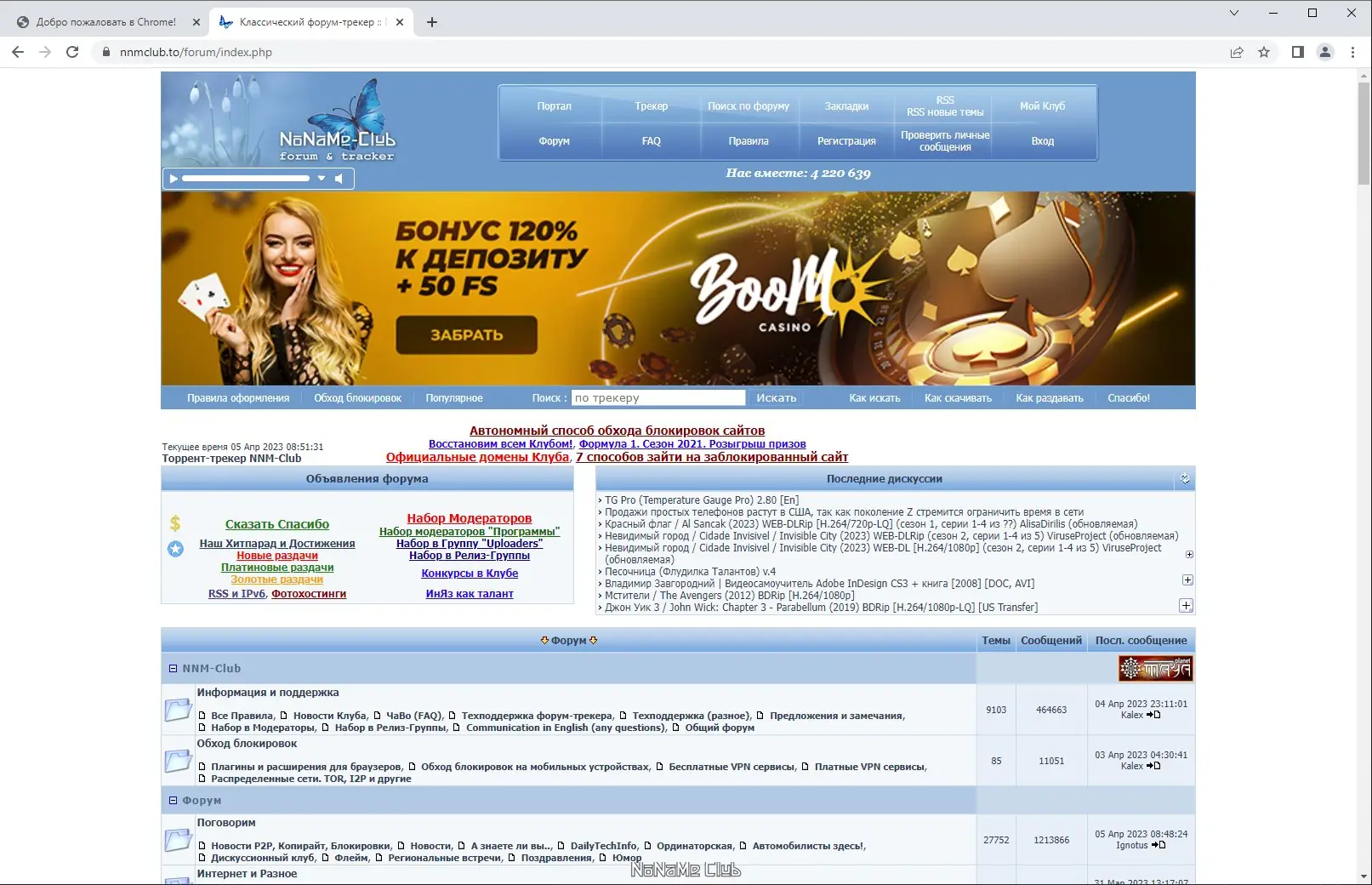Image resolution: width=1372 pixels, height=885 pixels.
Task: Open TG Pro Temperature Gauge discussion
Action: click(x=702, y=500)
